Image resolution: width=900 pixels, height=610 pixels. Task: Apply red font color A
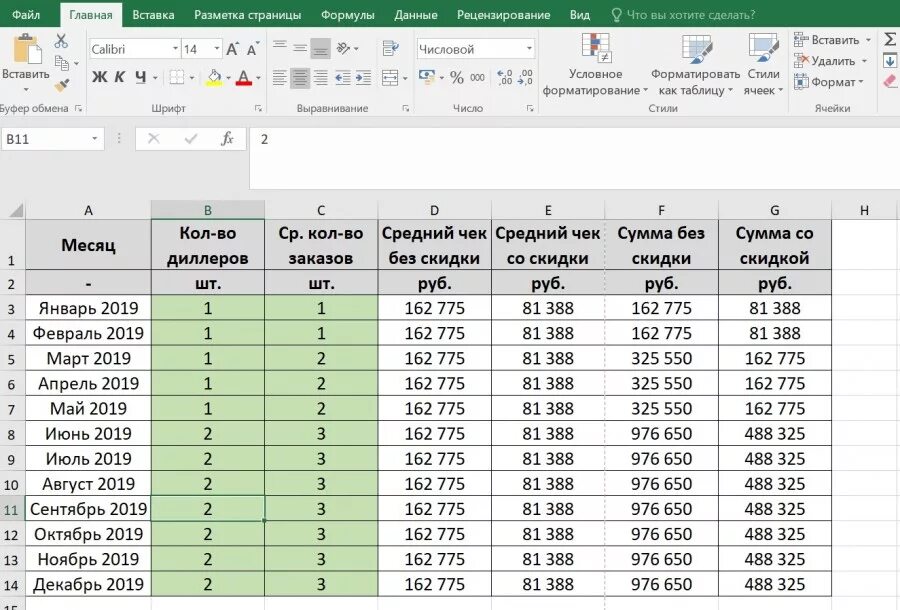click(x=244, y=77)
